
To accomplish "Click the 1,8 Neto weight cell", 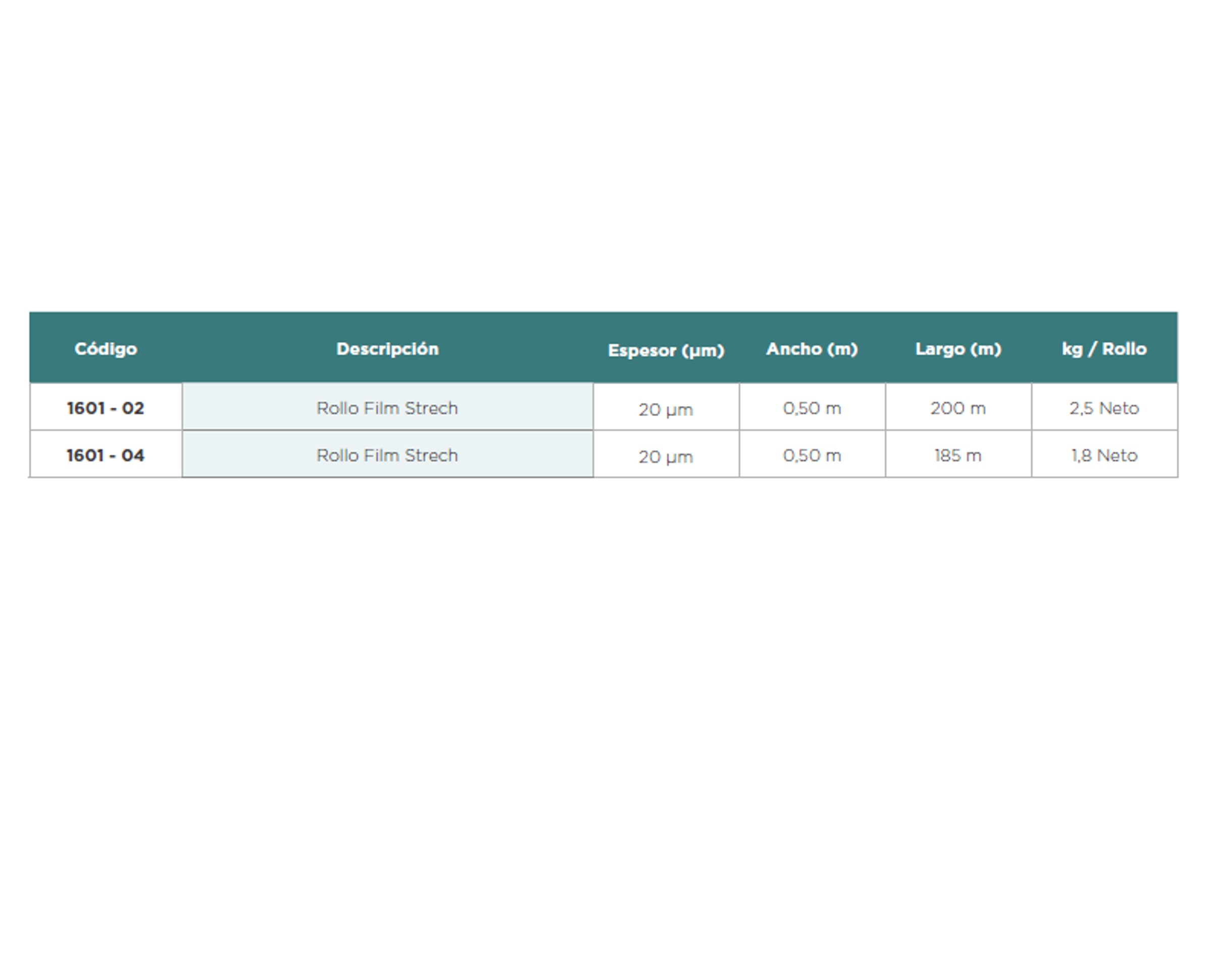I will (x=1104, y=455).
